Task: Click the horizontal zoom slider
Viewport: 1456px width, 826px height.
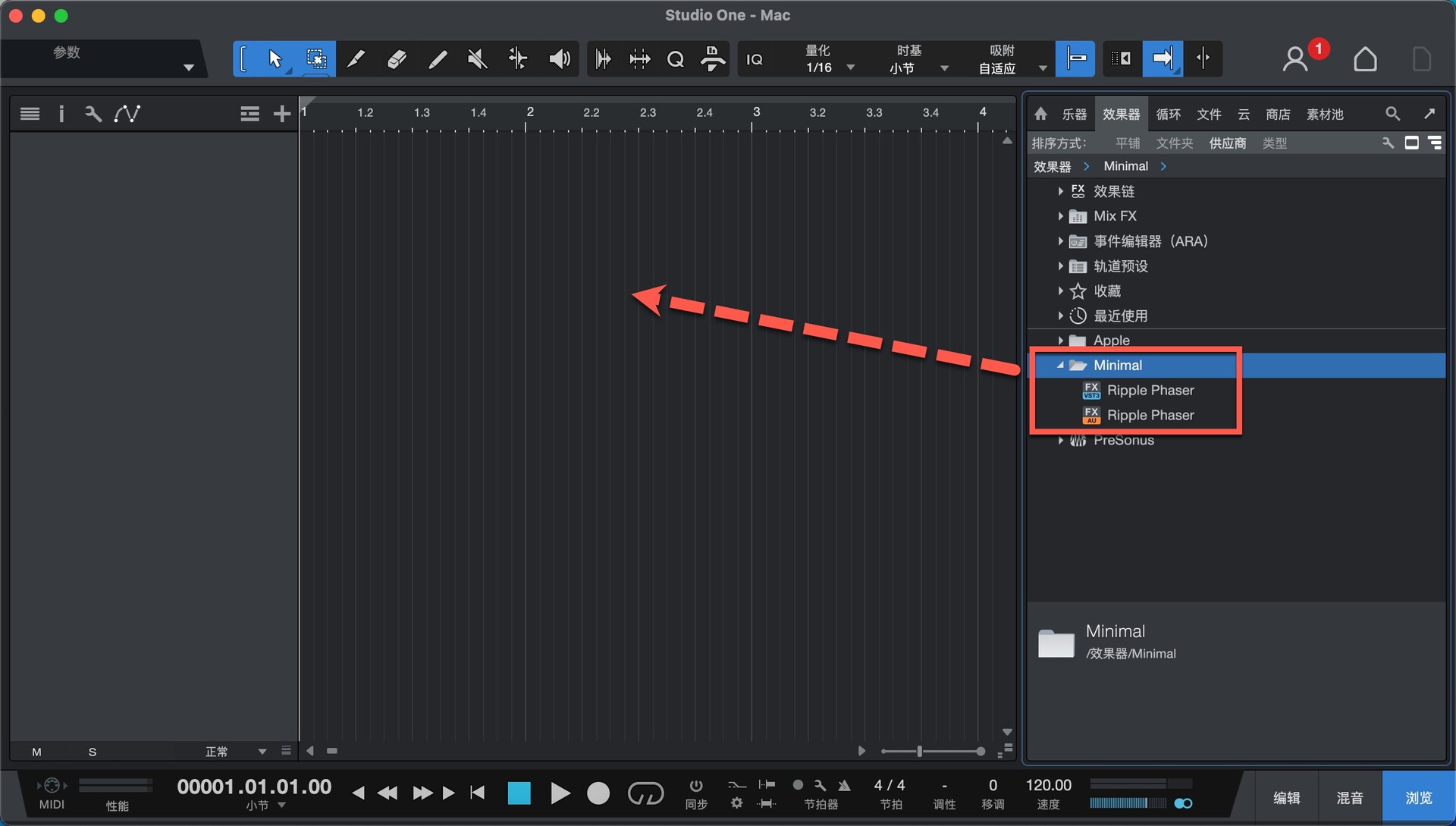Action: tap(933, 752)
